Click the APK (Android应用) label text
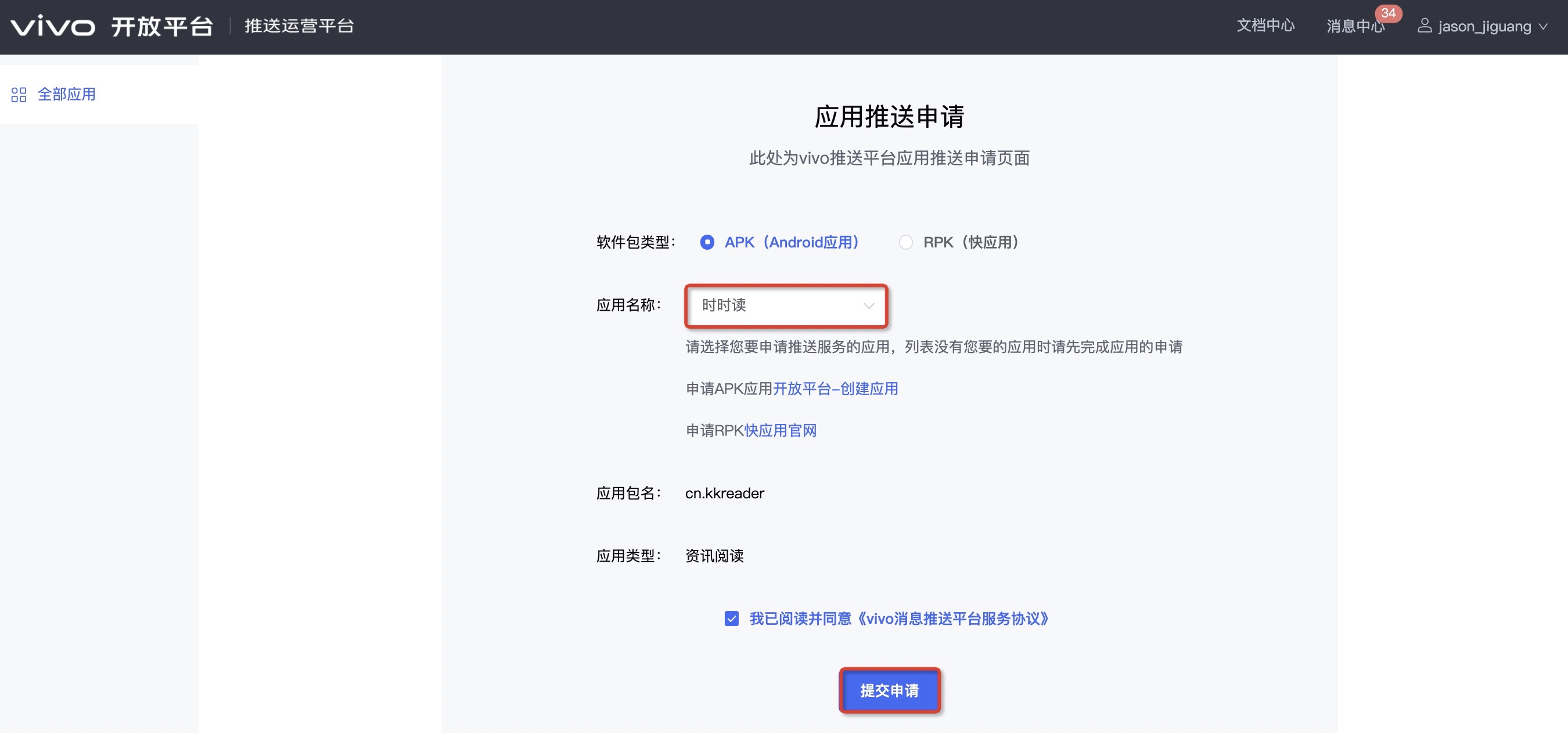 point(792,242)
